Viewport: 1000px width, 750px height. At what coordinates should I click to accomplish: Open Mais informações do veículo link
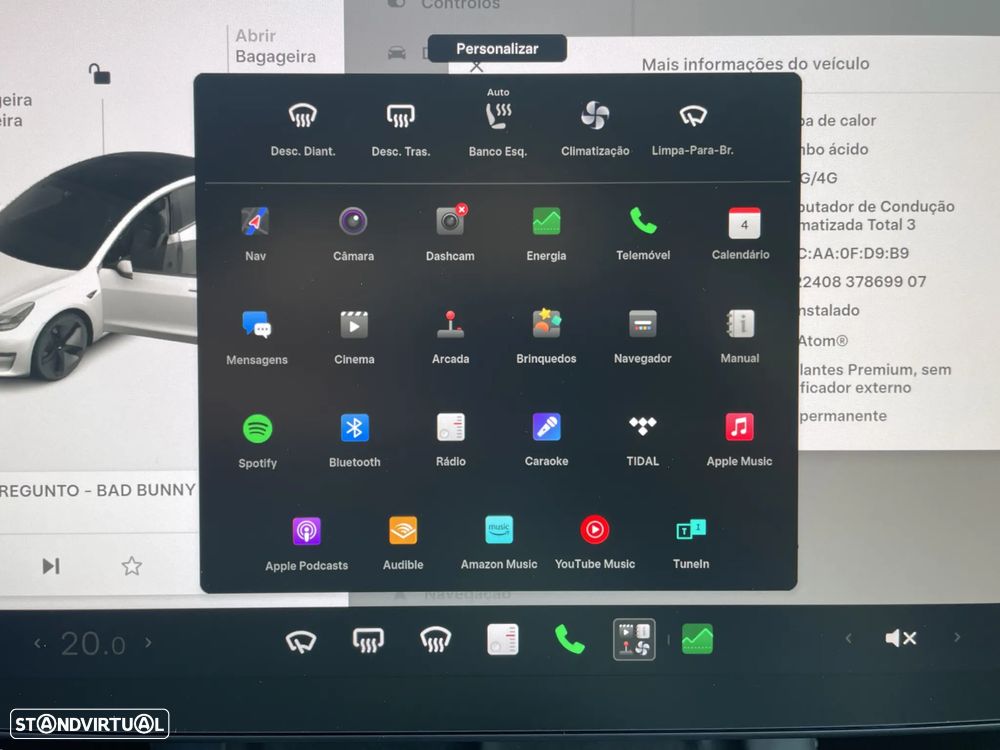coord(756,64)
